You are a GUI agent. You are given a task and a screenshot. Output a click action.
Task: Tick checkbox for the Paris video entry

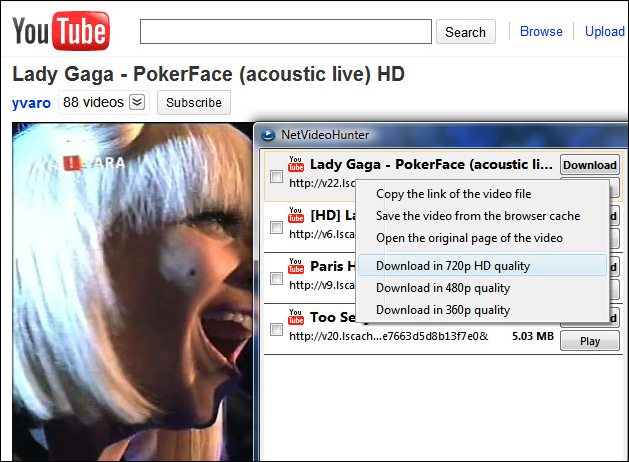[x=276, y=278]
